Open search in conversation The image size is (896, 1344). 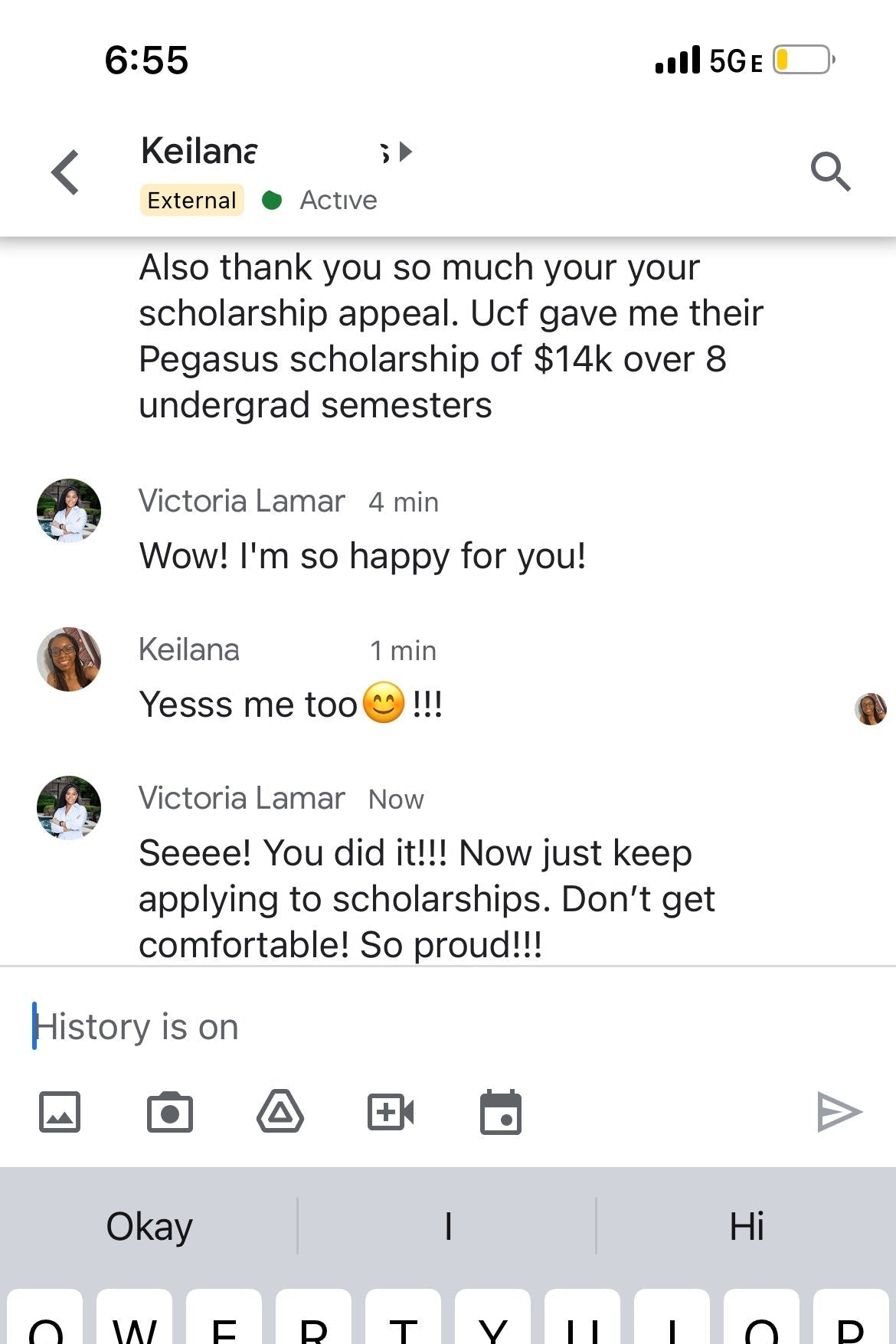point(830,172)
